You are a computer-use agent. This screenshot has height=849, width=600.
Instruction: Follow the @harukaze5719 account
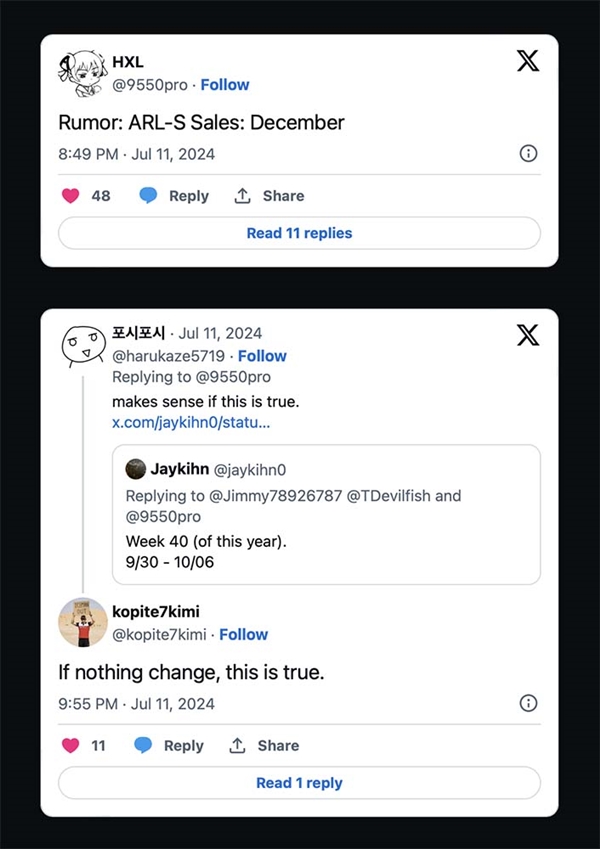point(262,356)
